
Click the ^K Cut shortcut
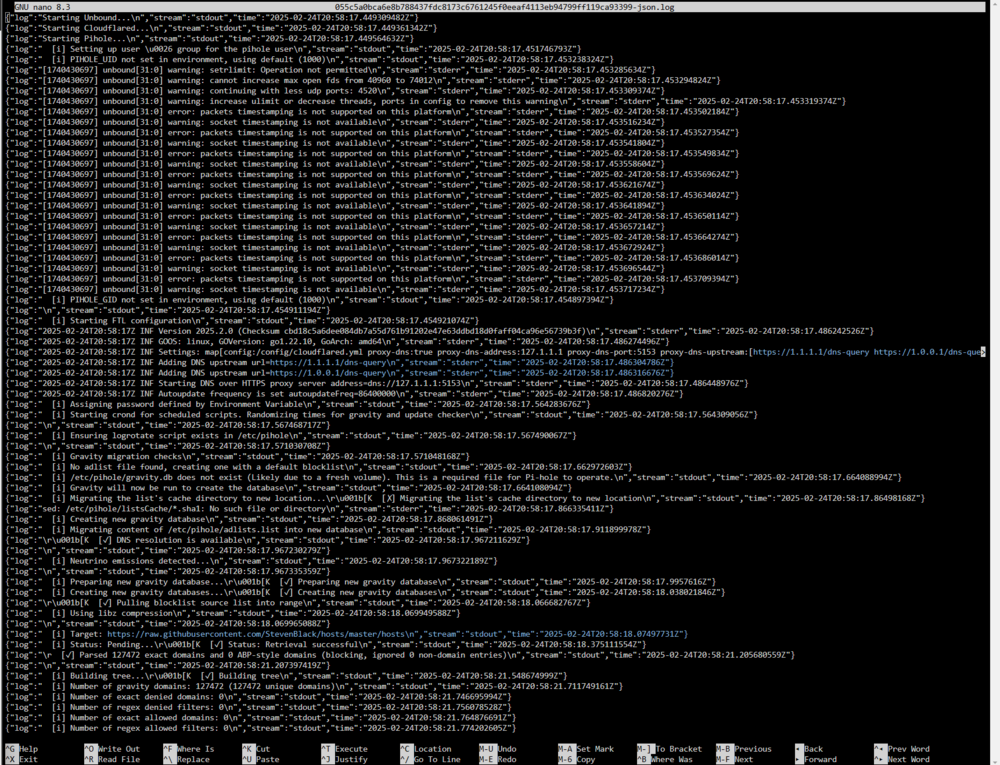pos(256,749)
